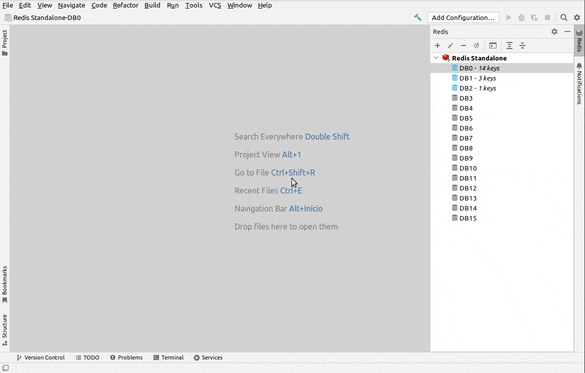Click the Run arrow icon
Viewport: 585px width, 373px height.
point(509,18)
